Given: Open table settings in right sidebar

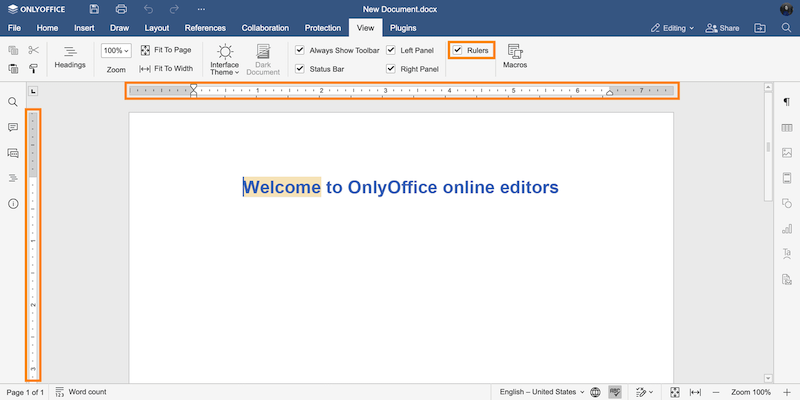Looking at the screenshot, I should 786,127.
